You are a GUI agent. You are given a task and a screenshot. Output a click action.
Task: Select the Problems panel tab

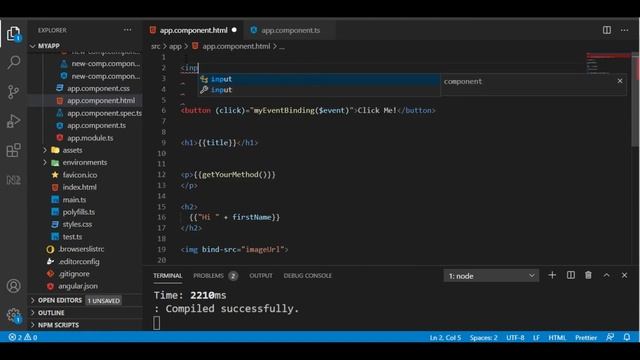(x=209, y=276)
